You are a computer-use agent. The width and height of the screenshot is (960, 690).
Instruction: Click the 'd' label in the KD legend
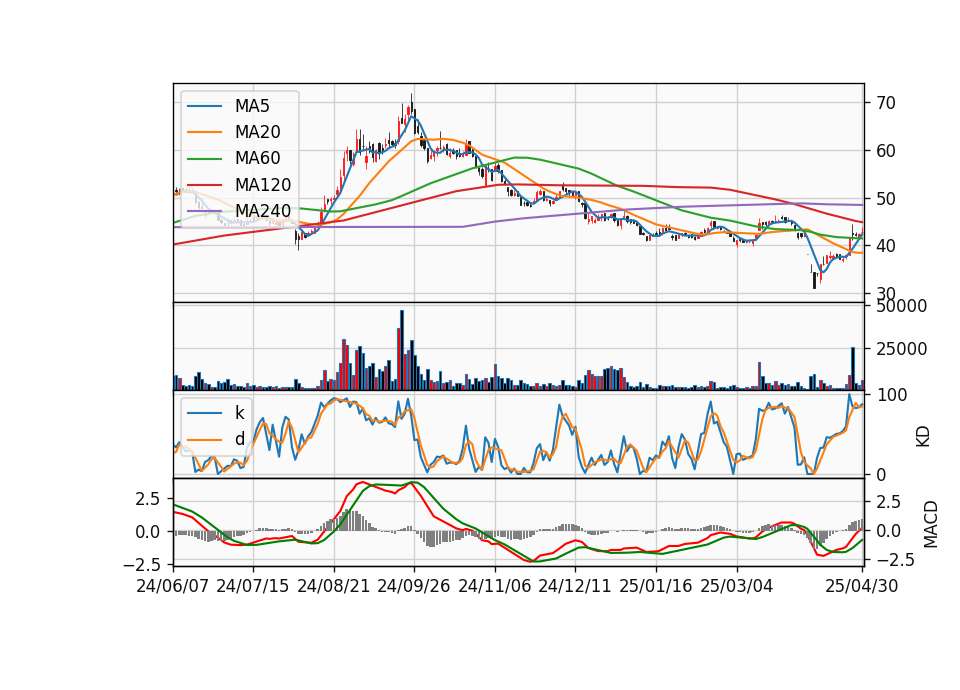pos(239,439)
